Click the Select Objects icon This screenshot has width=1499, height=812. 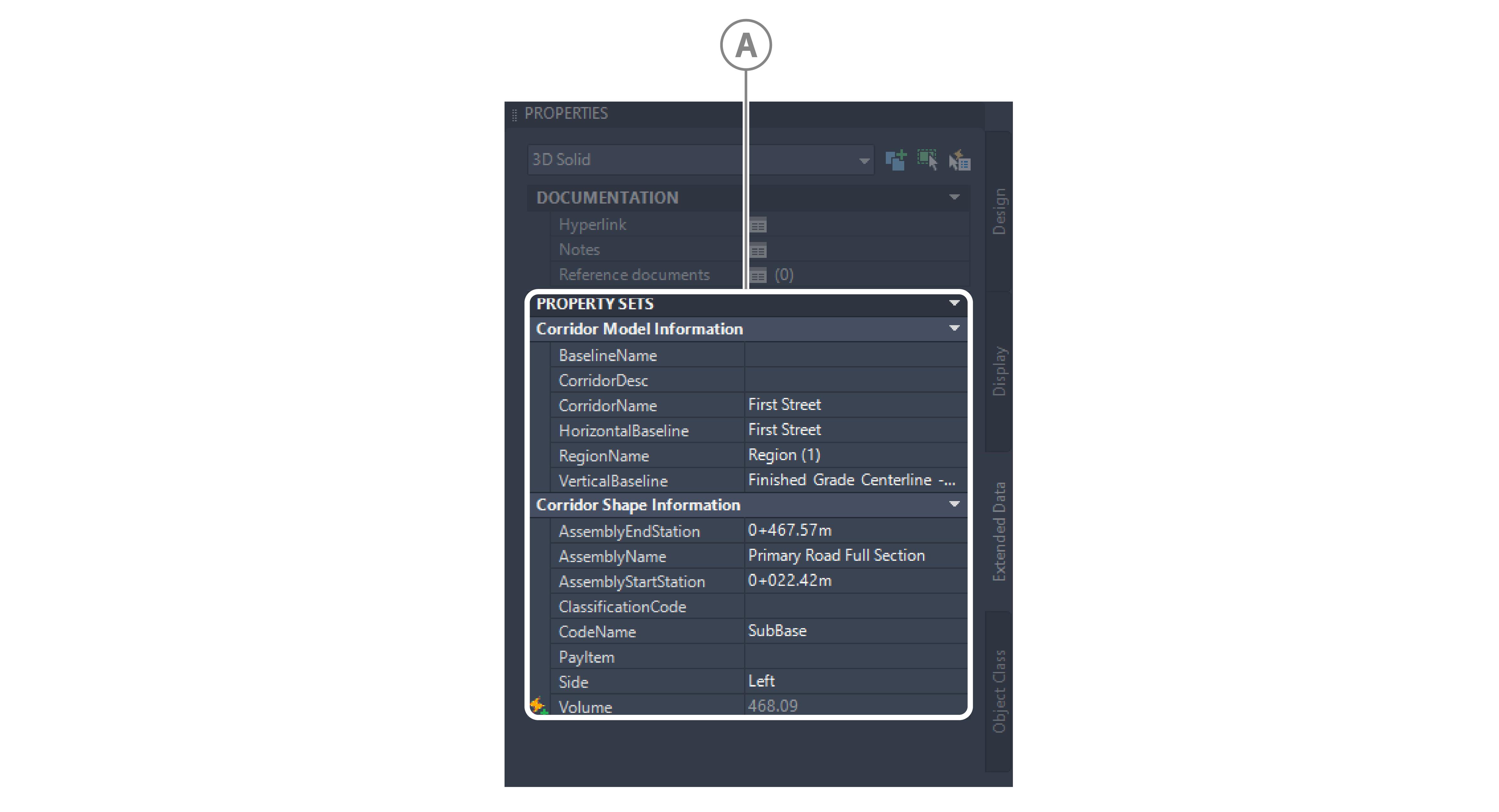click(927, 160)
